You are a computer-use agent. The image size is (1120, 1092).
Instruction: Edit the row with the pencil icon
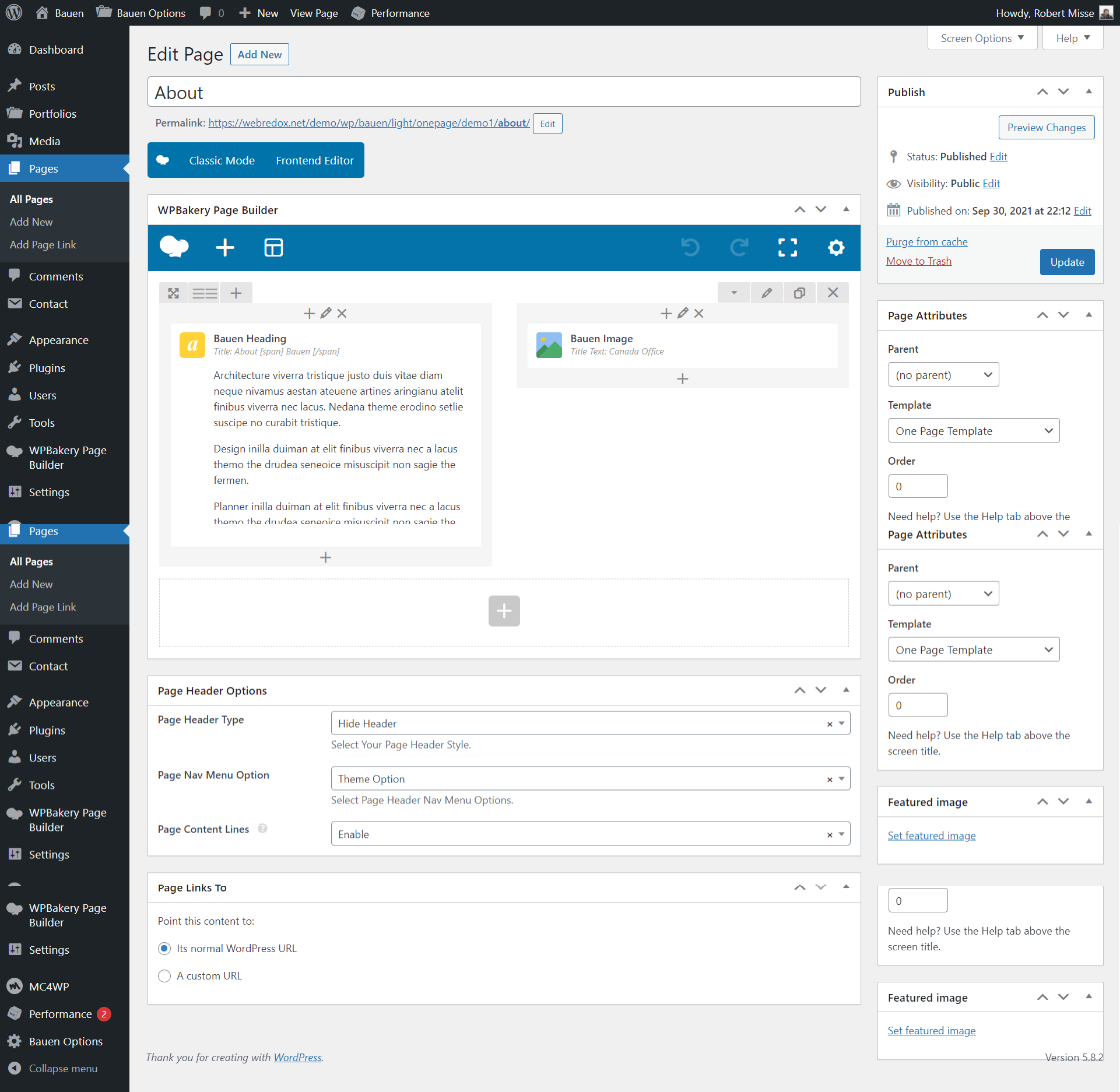[767, 293]
